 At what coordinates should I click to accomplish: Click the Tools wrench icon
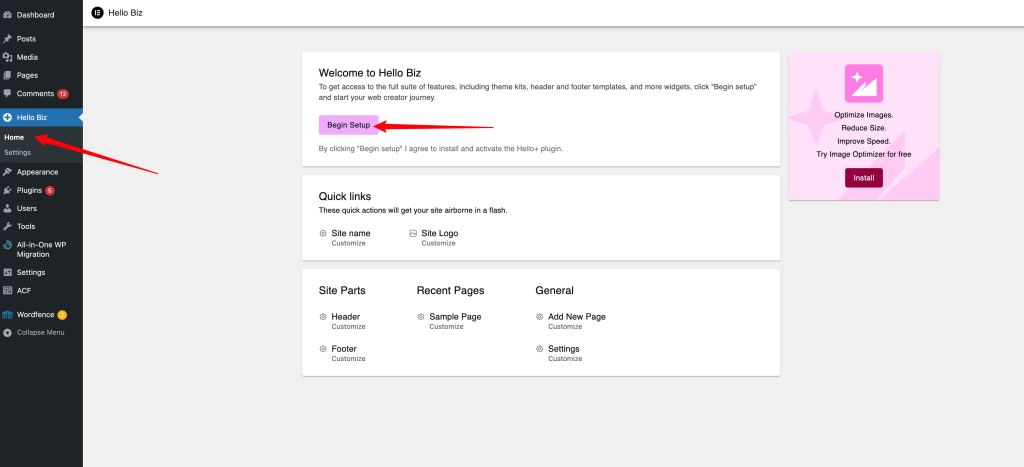[x=7, y=227]
